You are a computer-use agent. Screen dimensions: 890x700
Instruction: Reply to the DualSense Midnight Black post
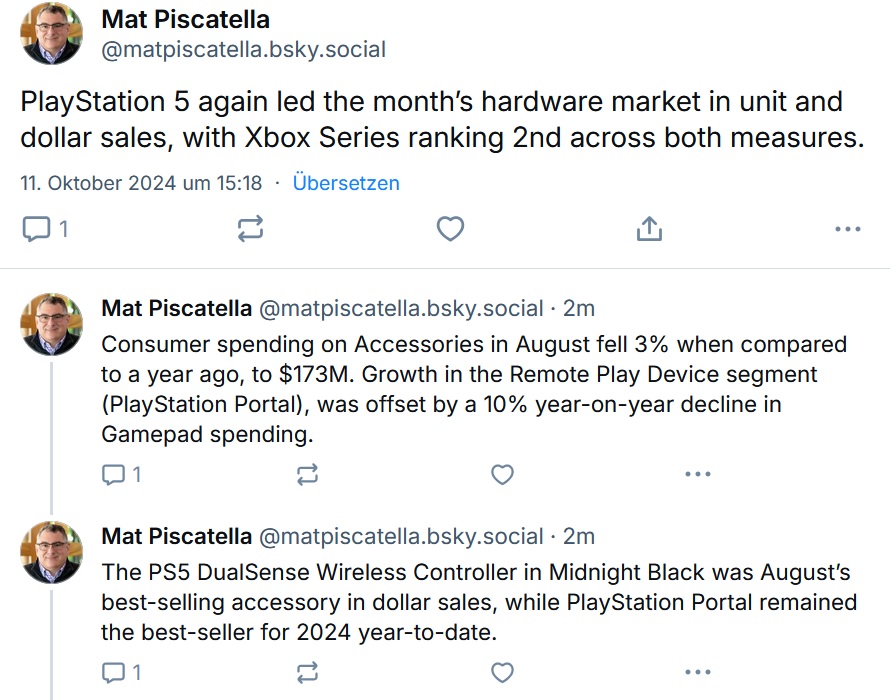(x=121, y=672)
